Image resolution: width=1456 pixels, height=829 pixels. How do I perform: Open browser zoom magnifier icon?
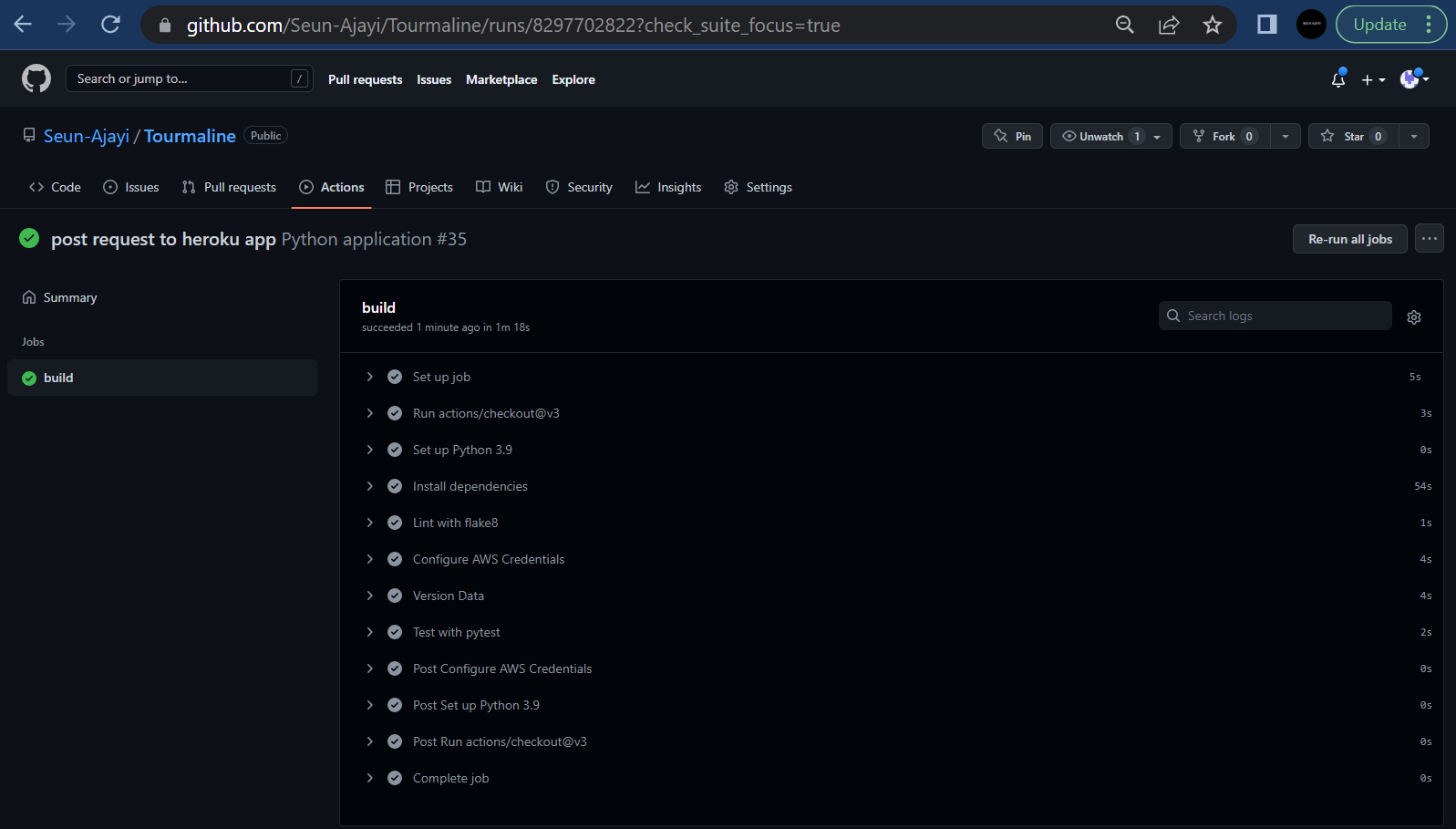[1125, 25]
